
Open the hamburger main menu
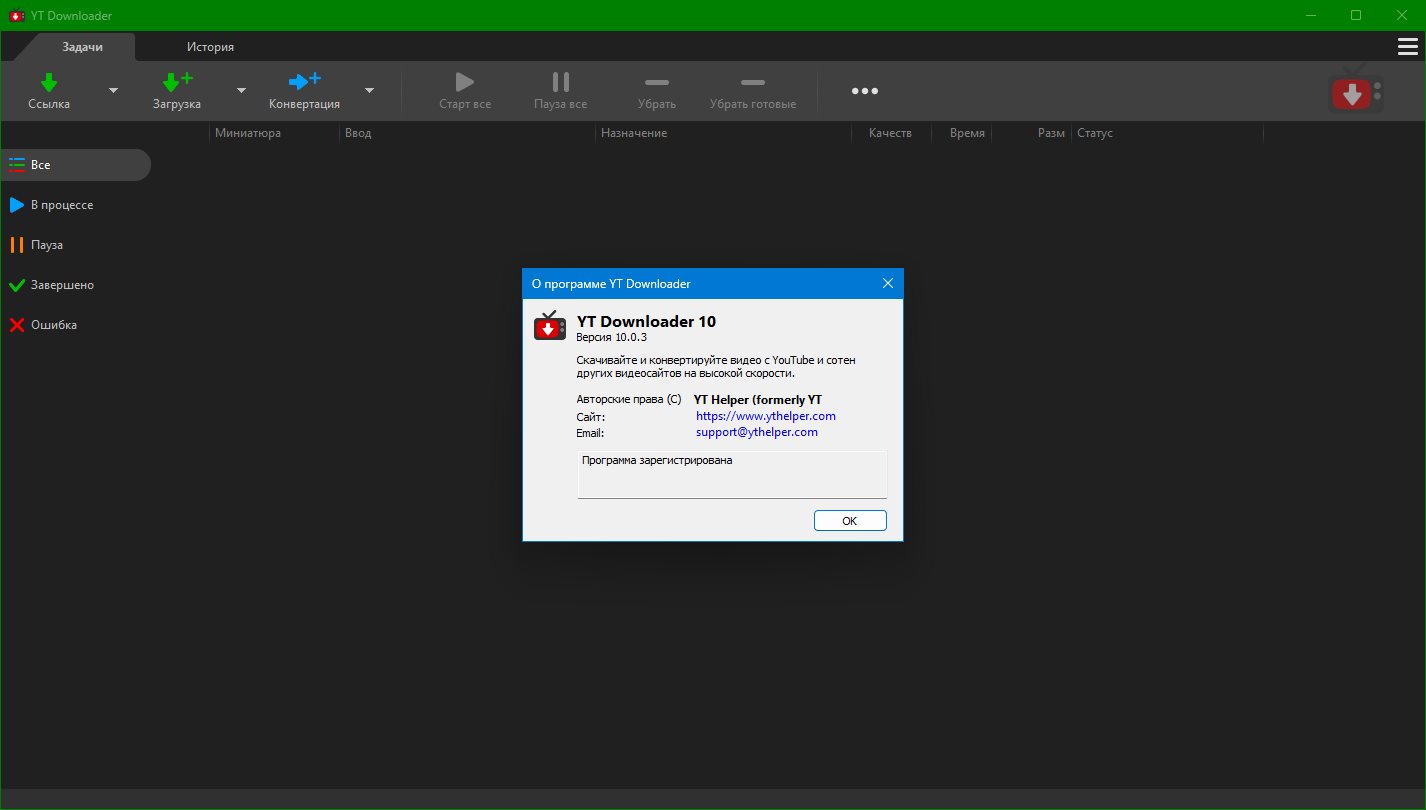1407,47
